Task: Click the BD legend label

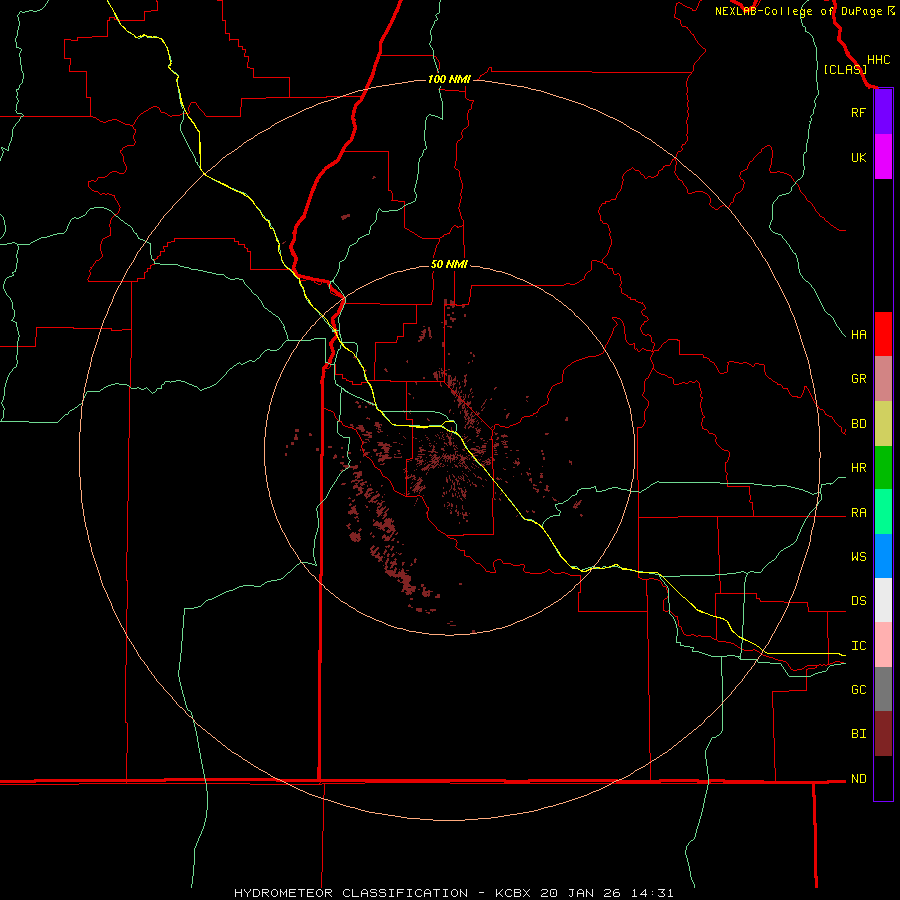Action: pyautogui.click(x=858, y=424)
